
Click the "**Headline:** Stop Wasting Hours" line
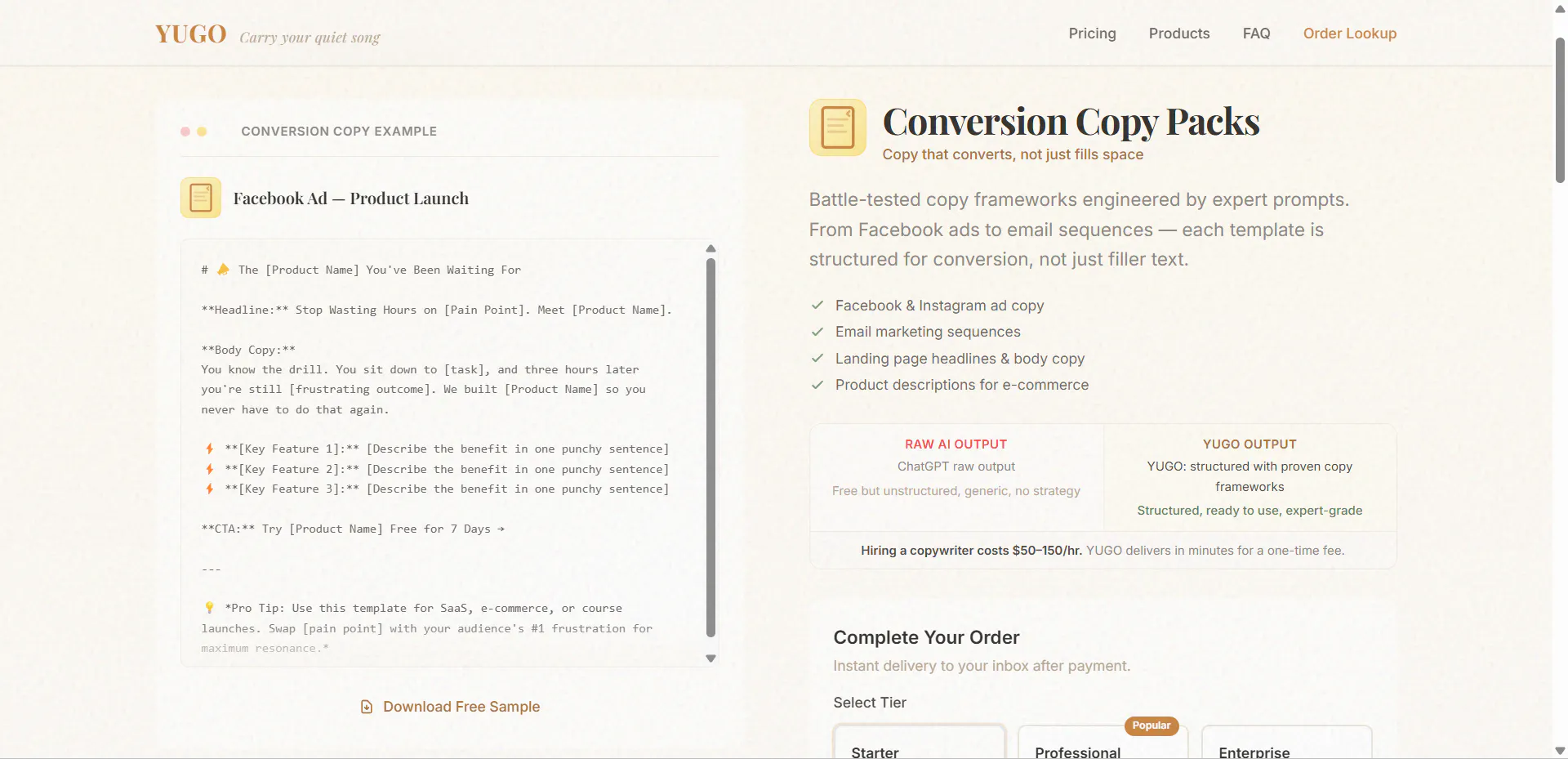click(x=437, y=310)
